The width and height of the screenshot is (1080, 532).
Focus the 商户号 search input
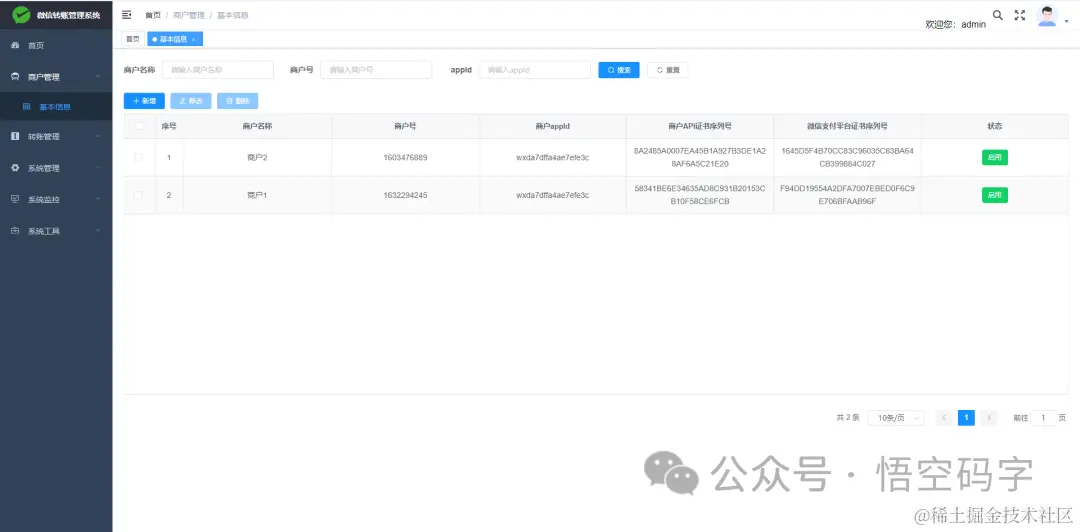376,70
